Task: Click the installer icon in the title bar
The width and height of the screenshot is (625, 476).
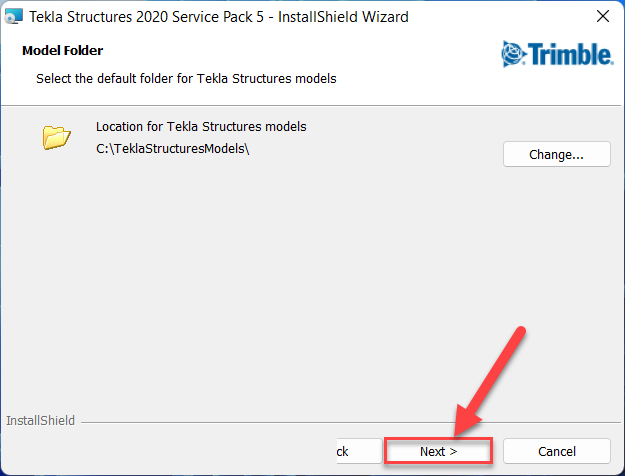Action: [14, 17]
